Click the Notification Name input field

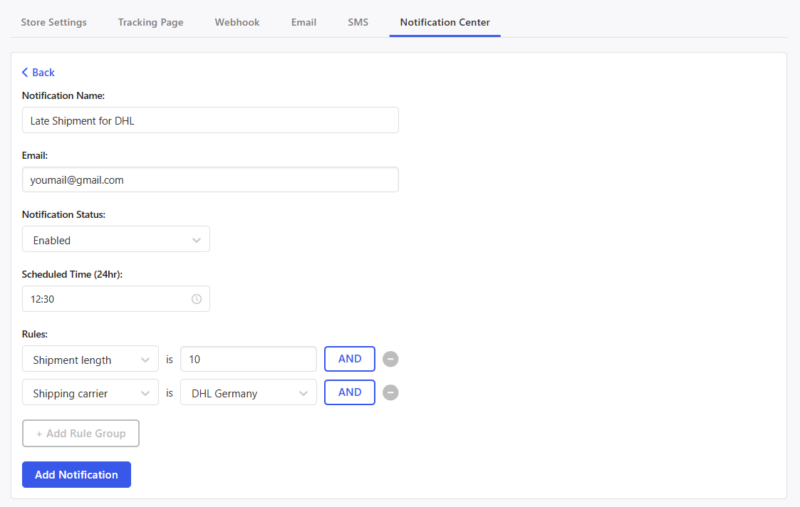pyautogui.click(x=210, y=120)
